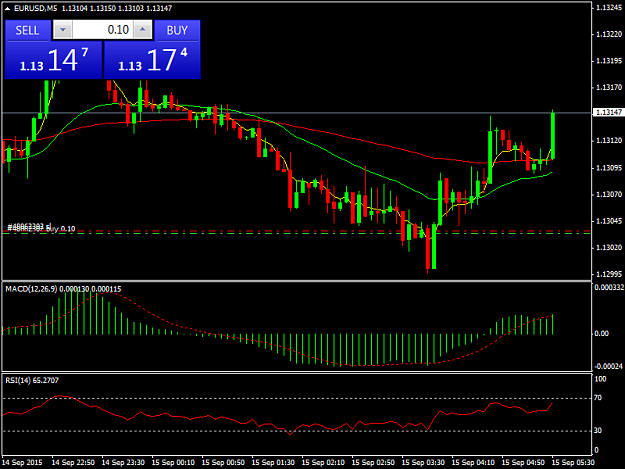Viewport: 625px width, 469px height.
Task: Click the sell price 1.13 14 7 panel
Action: (53, 60)
